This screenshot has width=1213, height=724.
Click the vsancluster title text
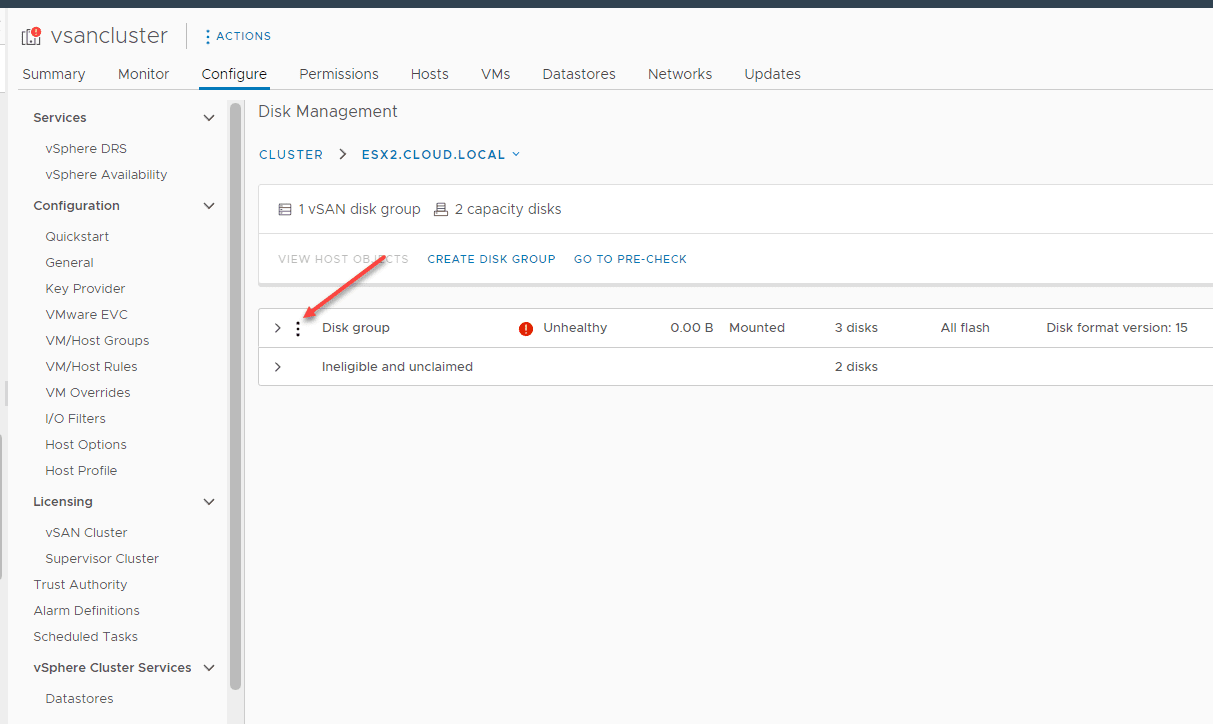point(109,36)
